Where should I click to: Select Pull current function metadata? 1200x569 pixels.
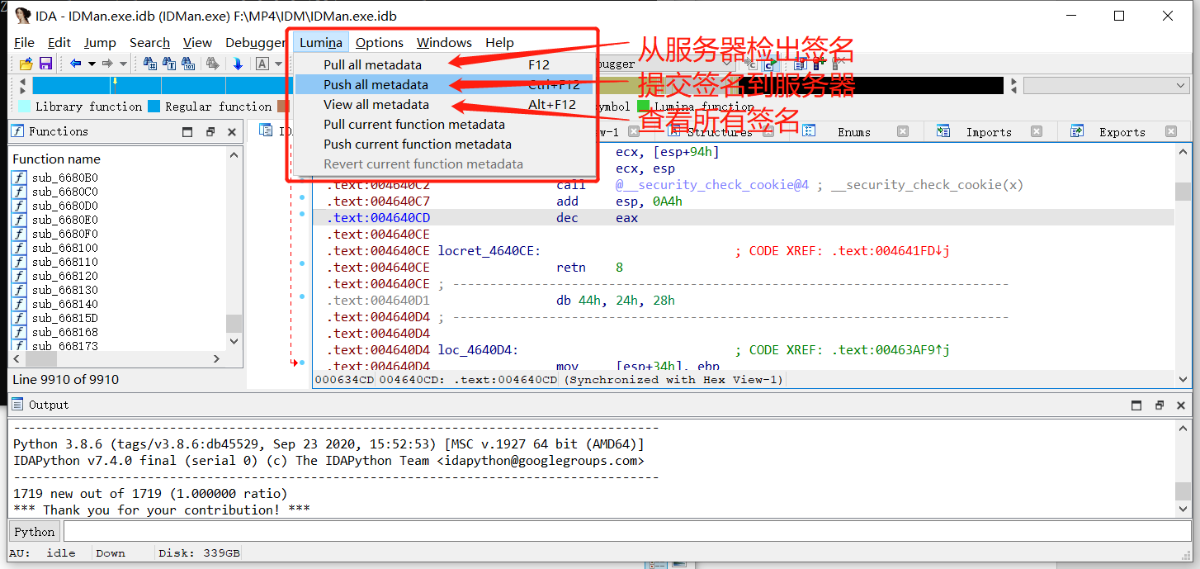click(x=444, y=124)
